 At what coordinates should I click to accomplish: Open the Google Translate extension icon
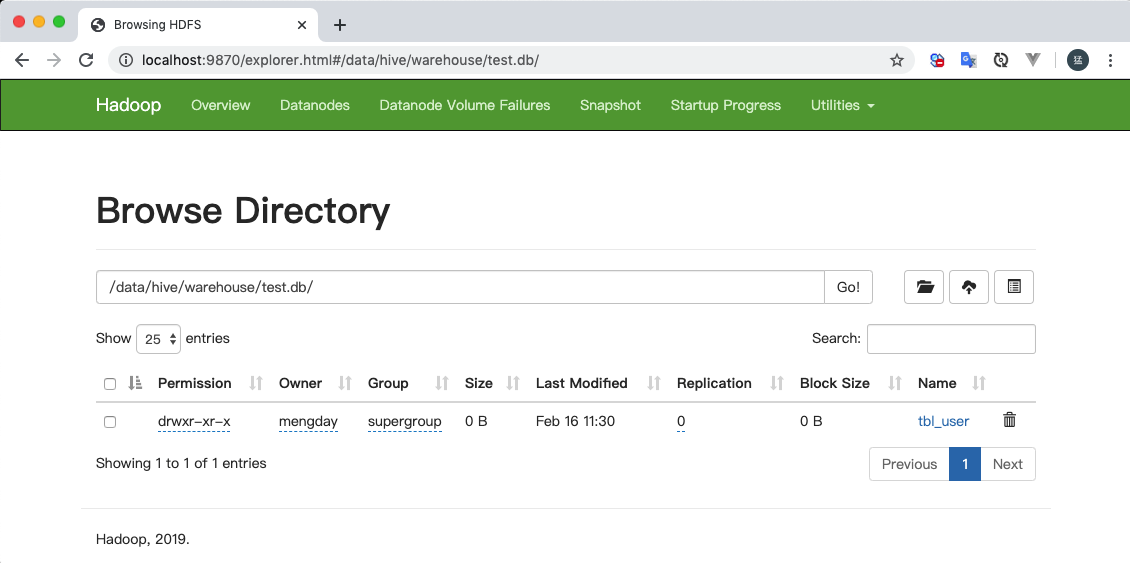[969, 61]
